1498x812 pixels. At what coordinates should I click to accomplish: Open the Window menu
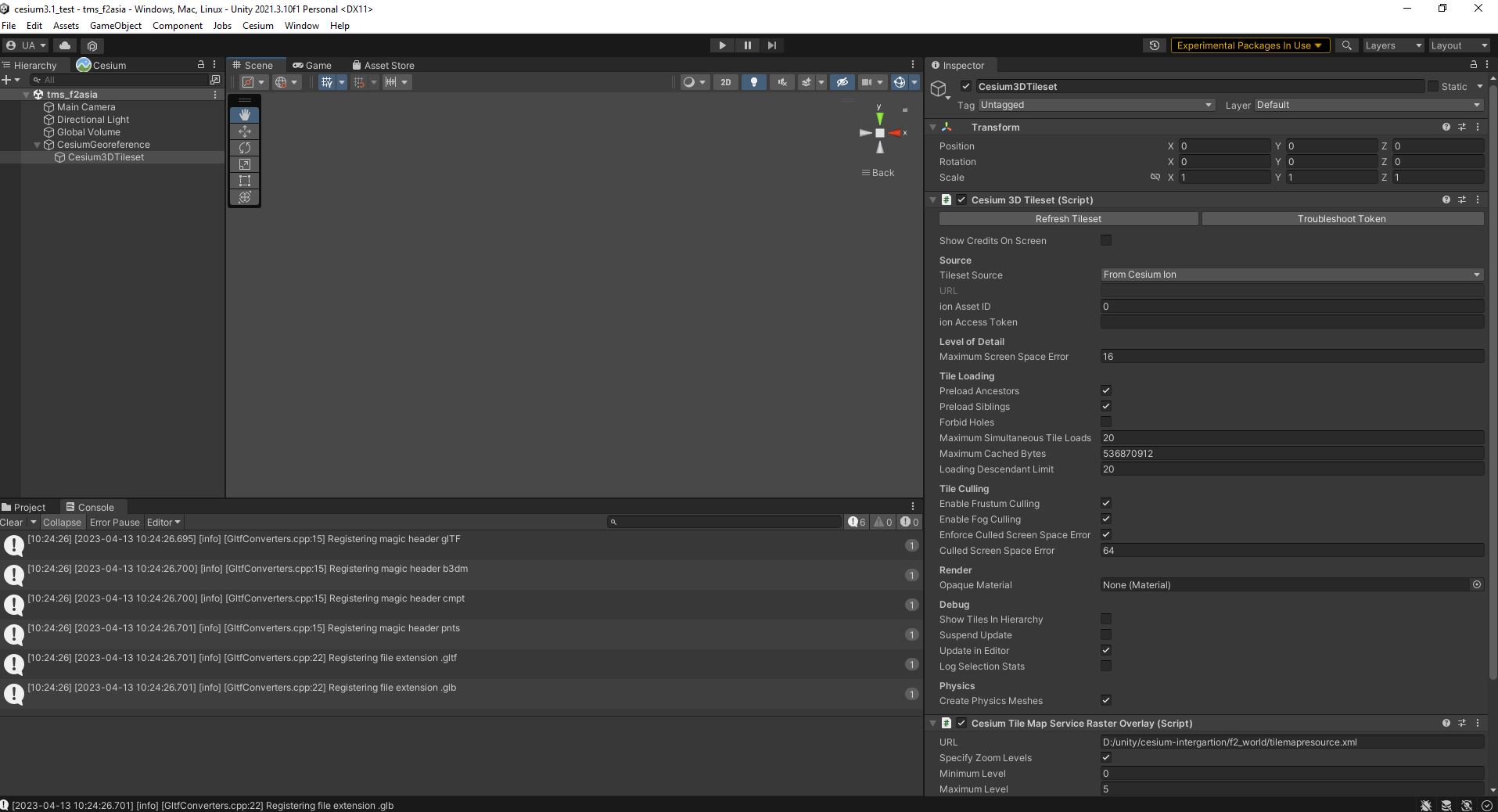301,25
